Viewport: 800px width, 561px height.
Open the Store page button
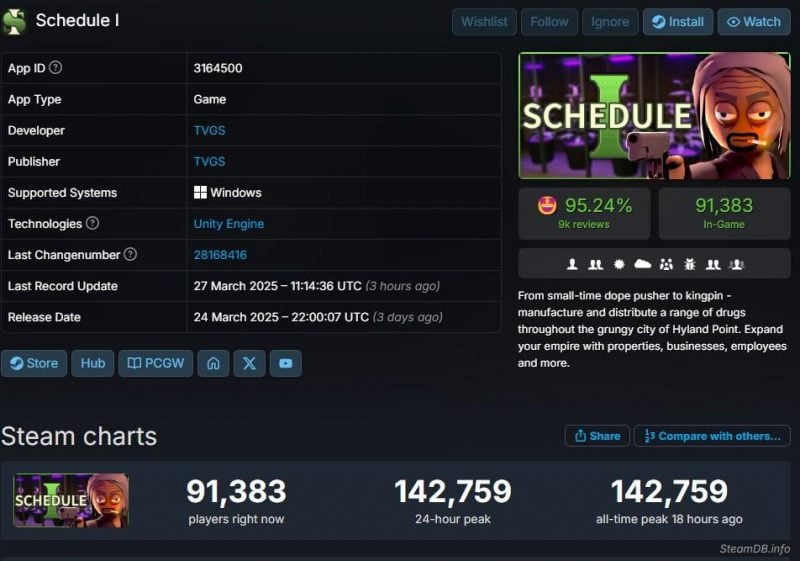click(x=34, y=363)
